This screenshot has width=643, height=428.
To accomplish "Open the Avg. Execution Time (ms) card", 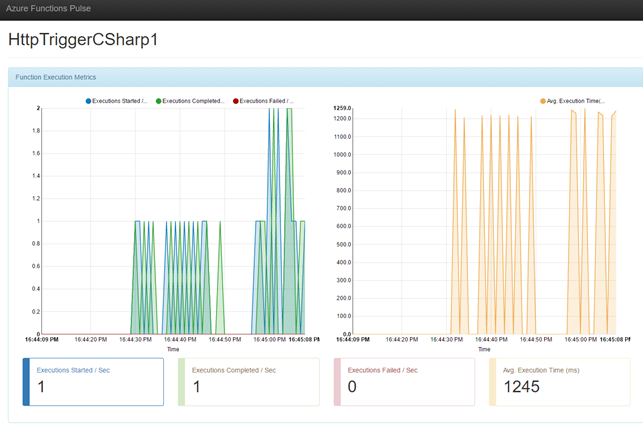I will coord(562,382).
